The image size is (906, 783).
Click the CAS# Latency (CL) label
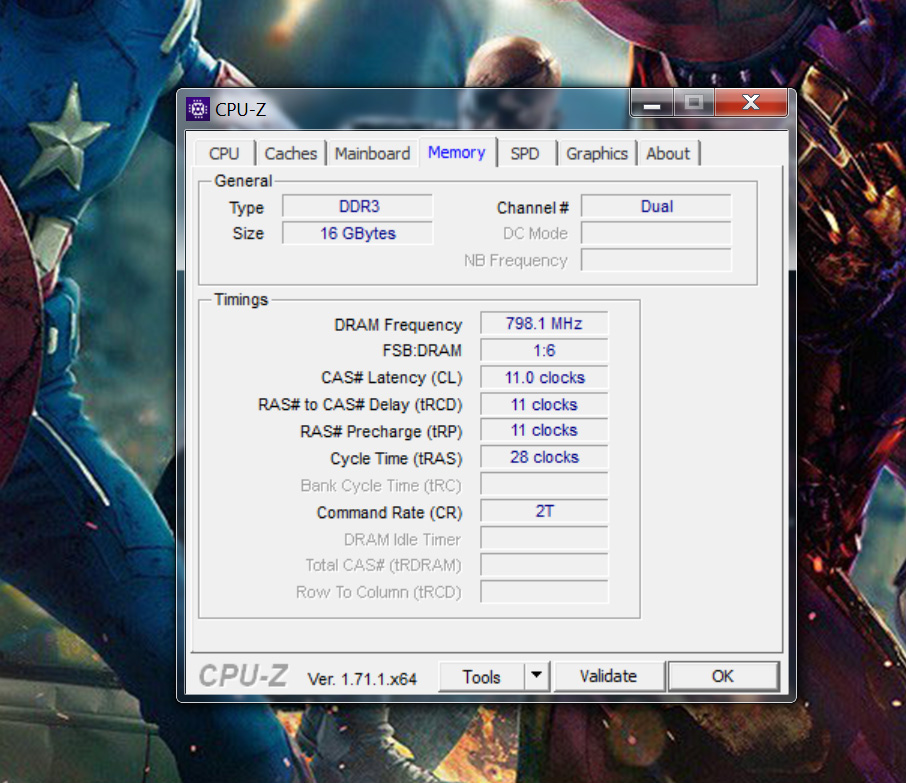tap(392, 378)
